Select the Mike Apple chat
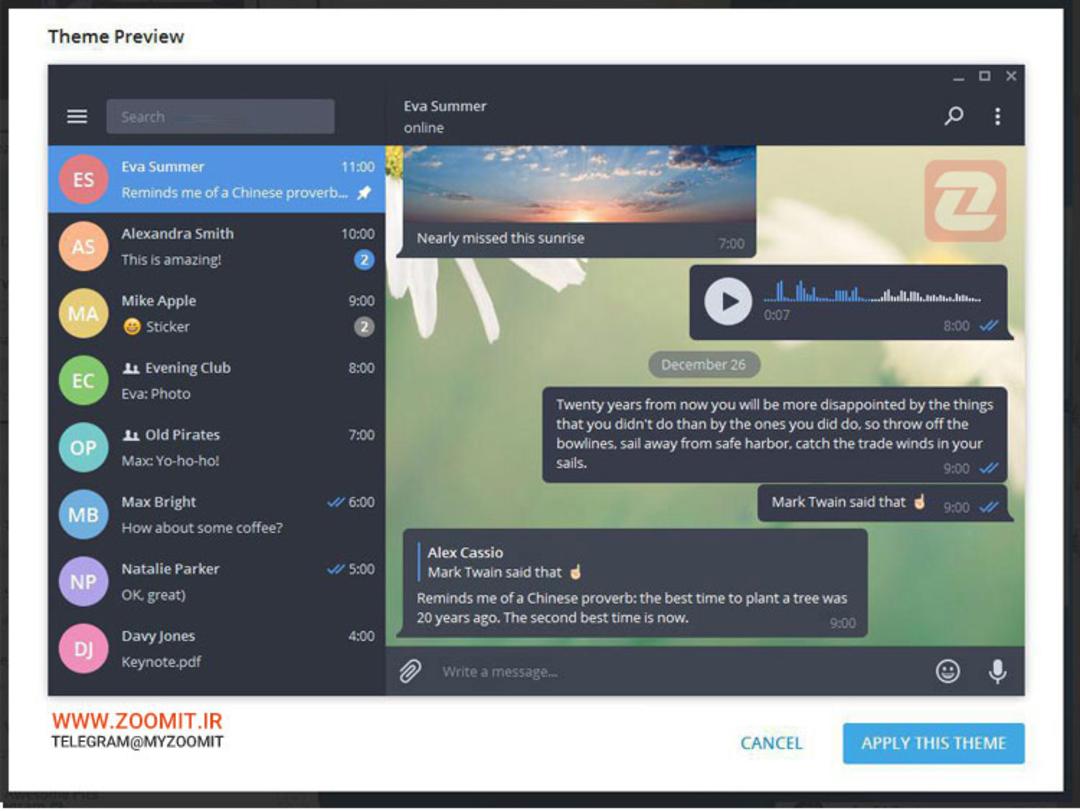 216,314
